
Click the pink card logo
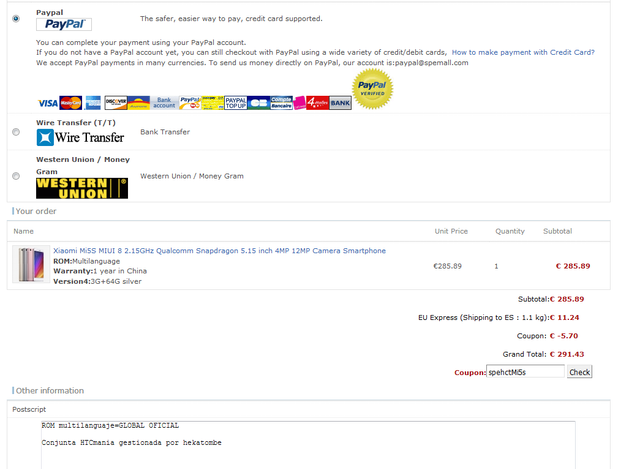(300, 103)
